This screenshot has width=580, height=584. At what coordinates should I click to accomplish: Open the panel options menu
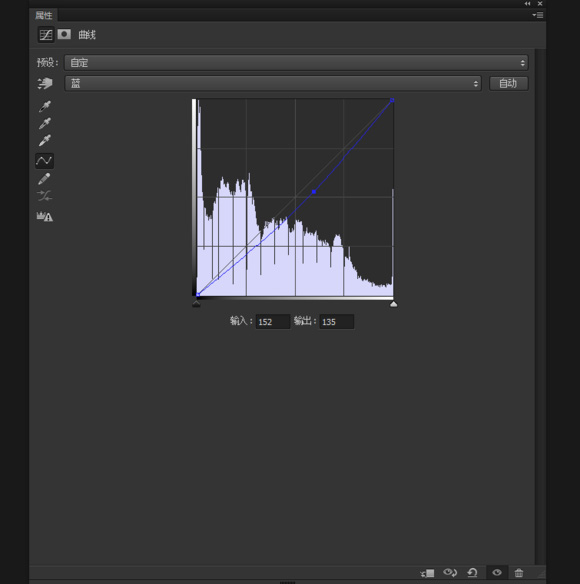[538, 15]
